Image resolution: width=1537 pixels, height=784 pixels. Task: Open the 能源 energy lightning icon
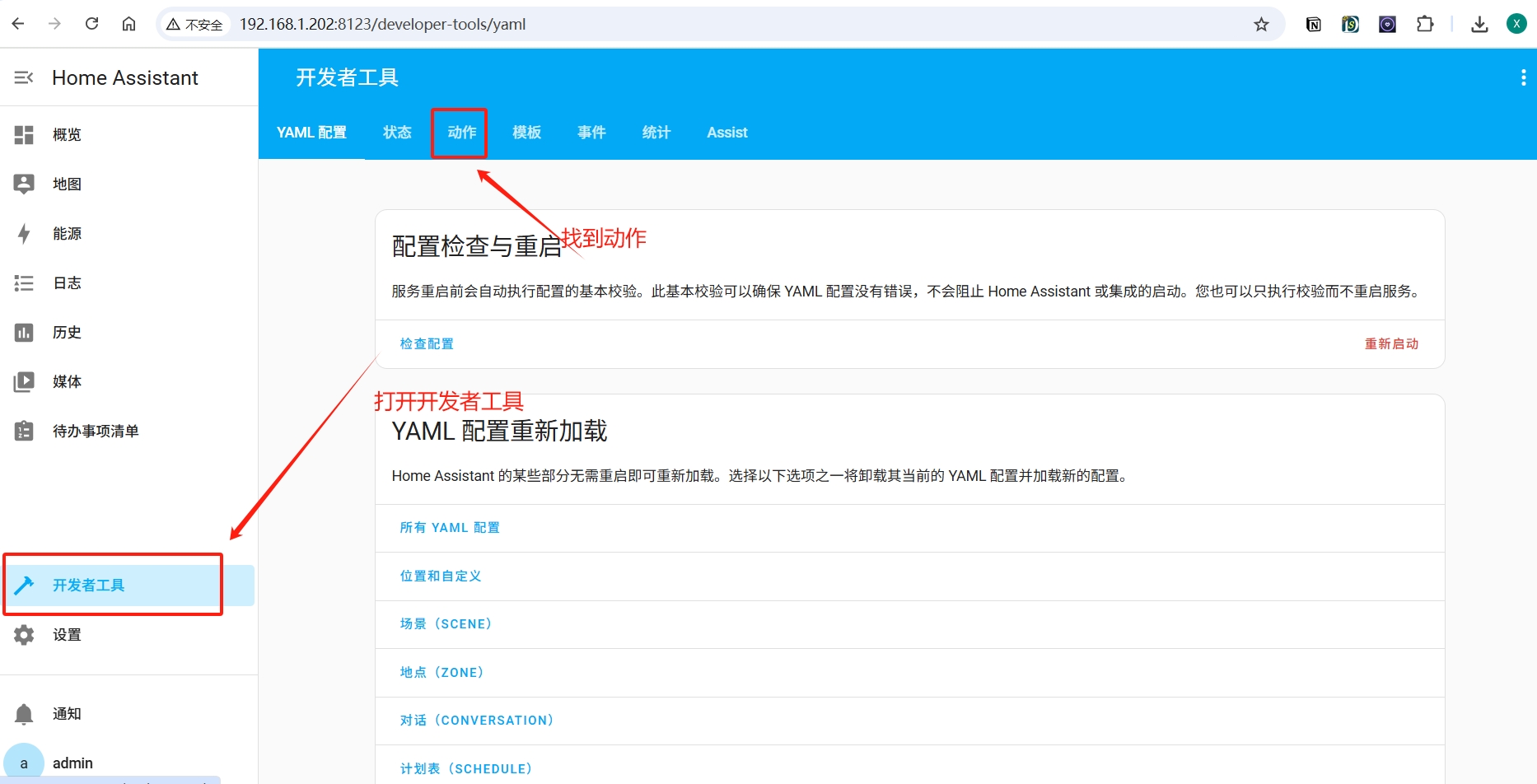pos(24,234)
